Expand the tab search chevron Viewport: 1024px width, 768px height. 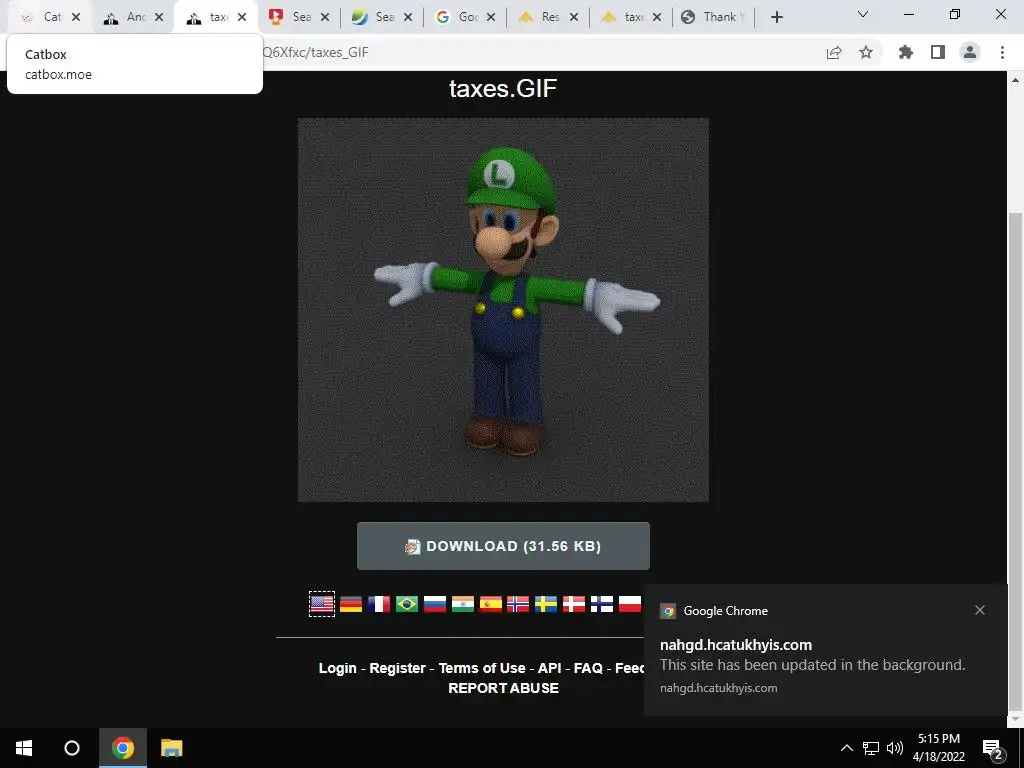click(x=863, y=14)
